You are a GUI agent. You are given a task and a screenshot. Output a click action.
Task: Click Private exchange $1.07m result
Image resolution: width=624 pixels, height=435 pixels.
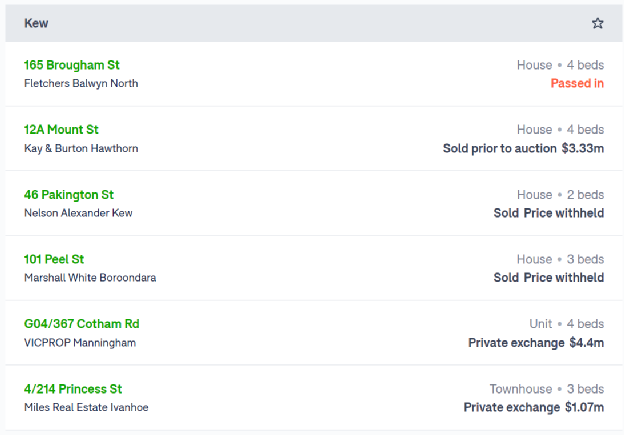point(534,407)
